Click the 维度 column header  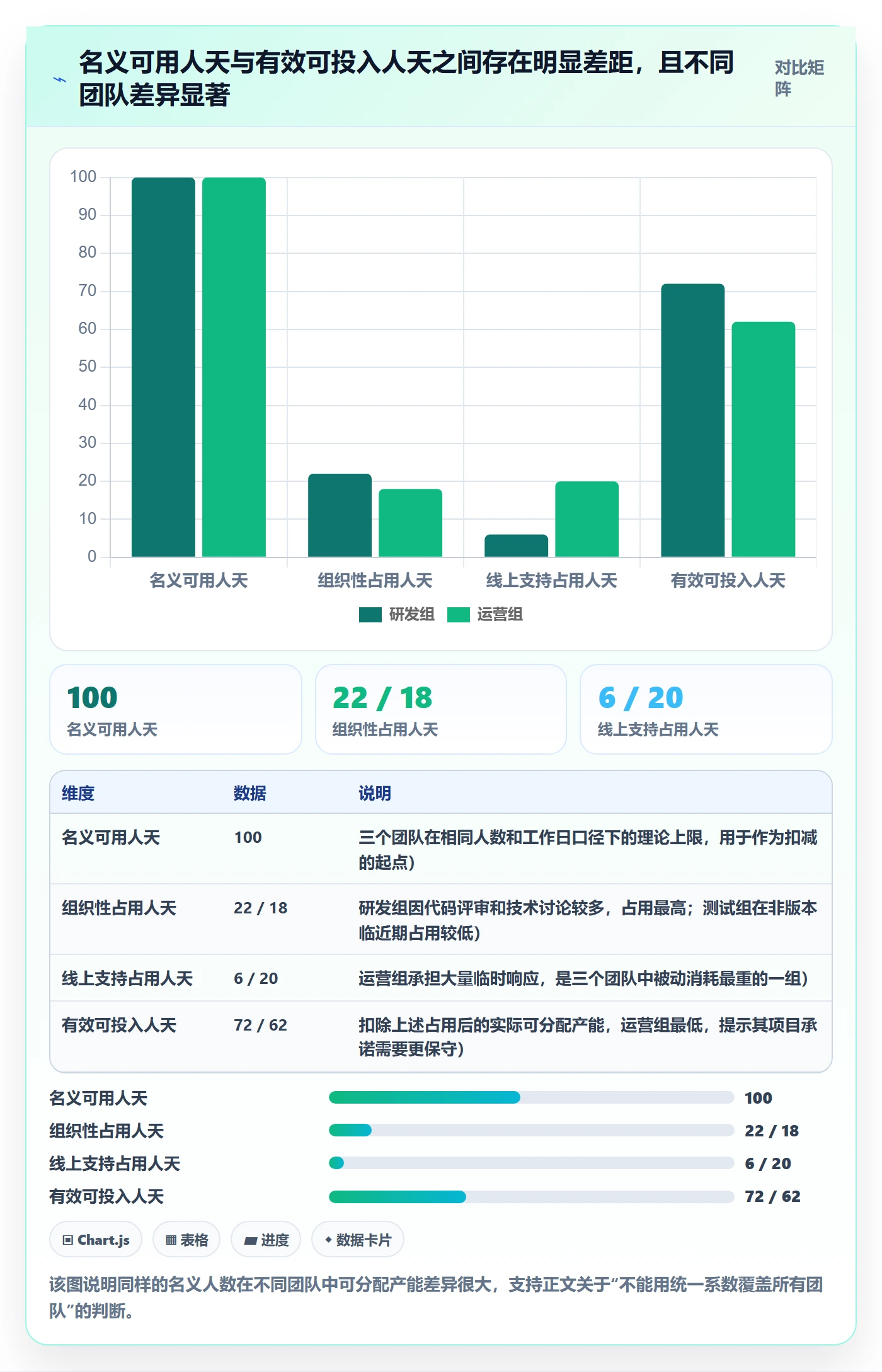(78, 793)
